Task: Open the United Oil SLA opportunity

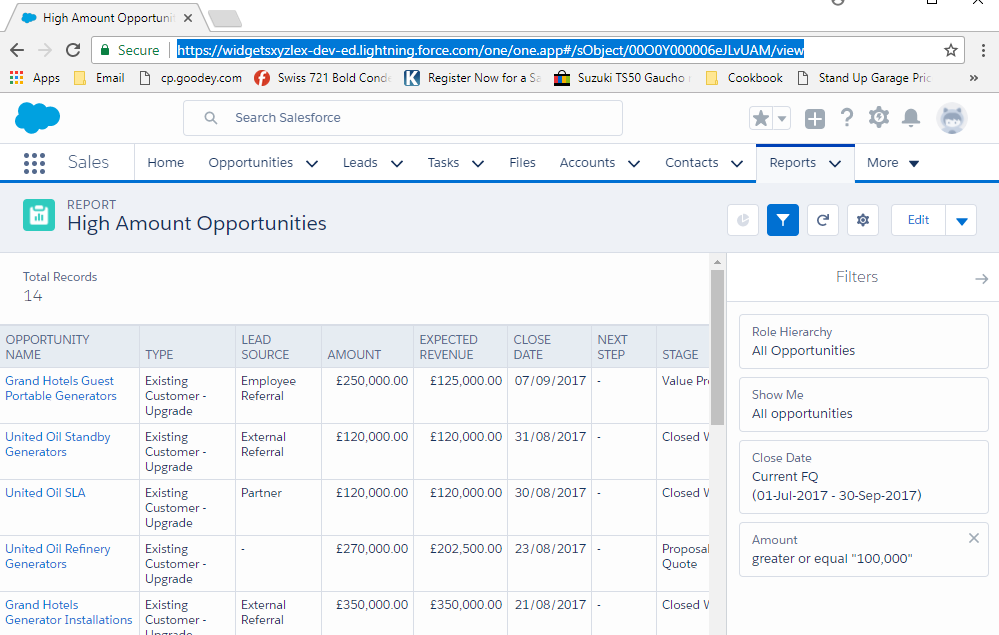Action: click(45, 493)
